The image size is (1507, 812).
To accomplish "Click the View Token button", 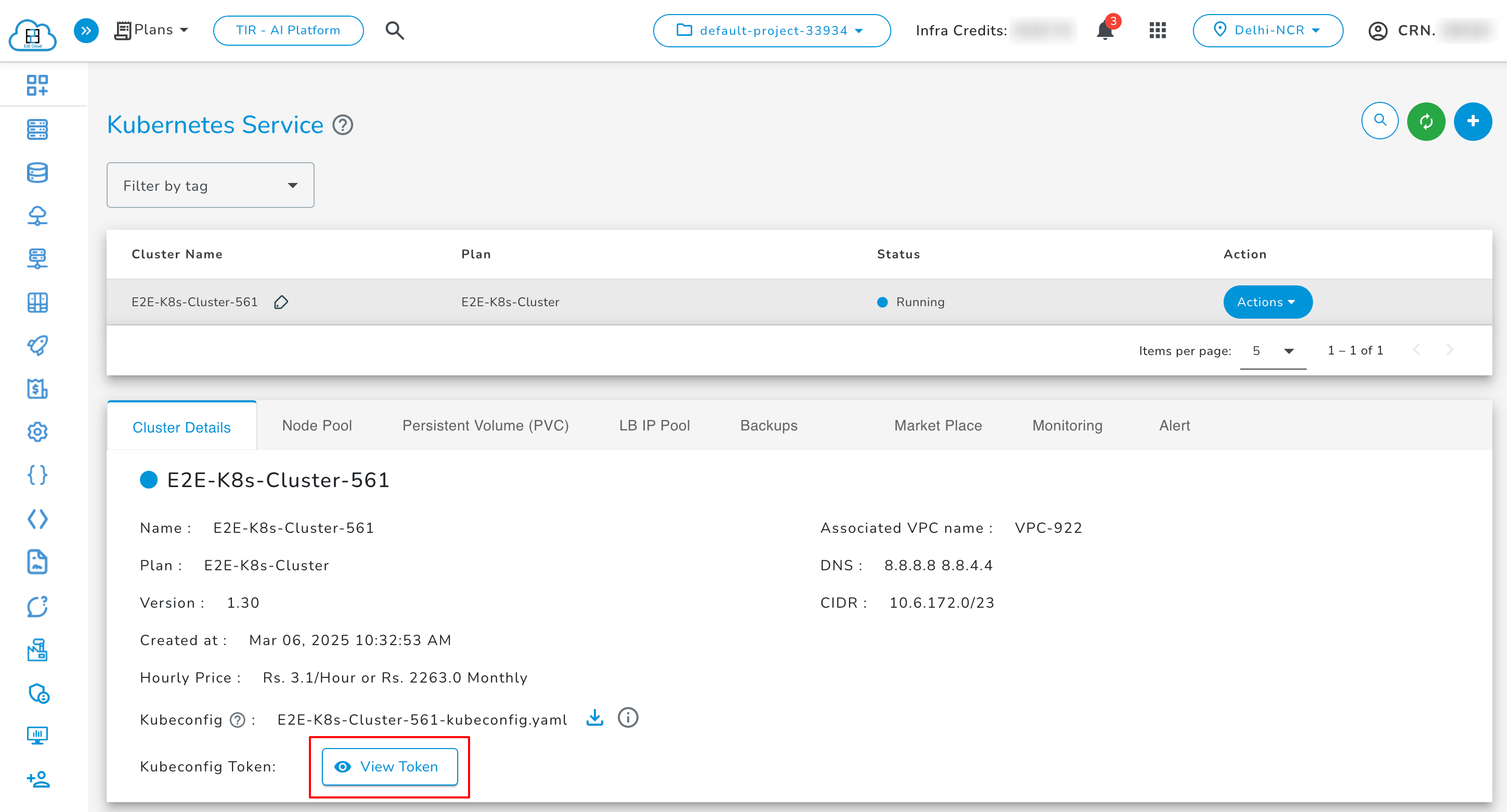I will 389,766.
